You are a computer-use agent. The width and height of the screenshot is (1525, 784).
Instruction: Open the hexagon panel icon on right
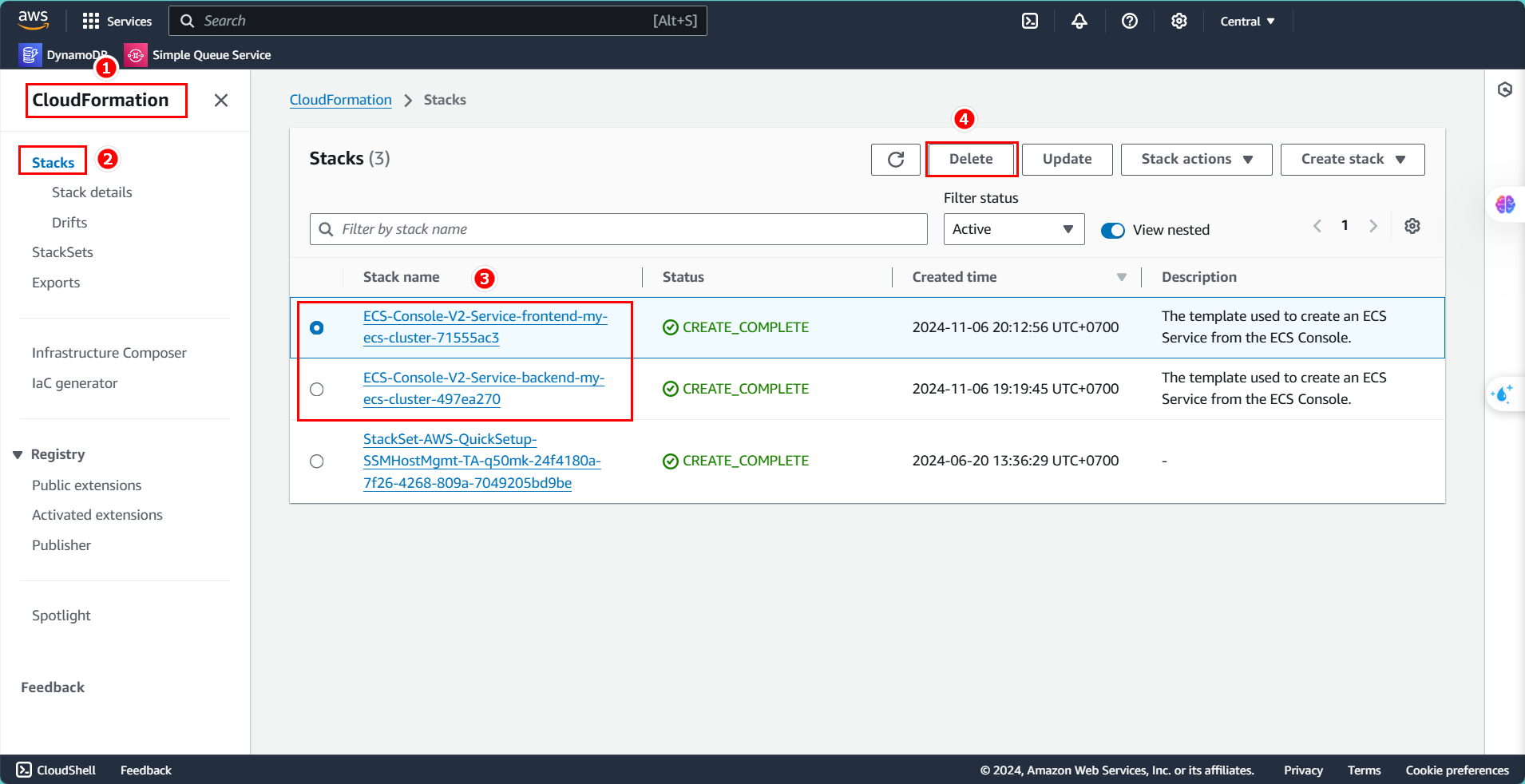click(1505, 89)
